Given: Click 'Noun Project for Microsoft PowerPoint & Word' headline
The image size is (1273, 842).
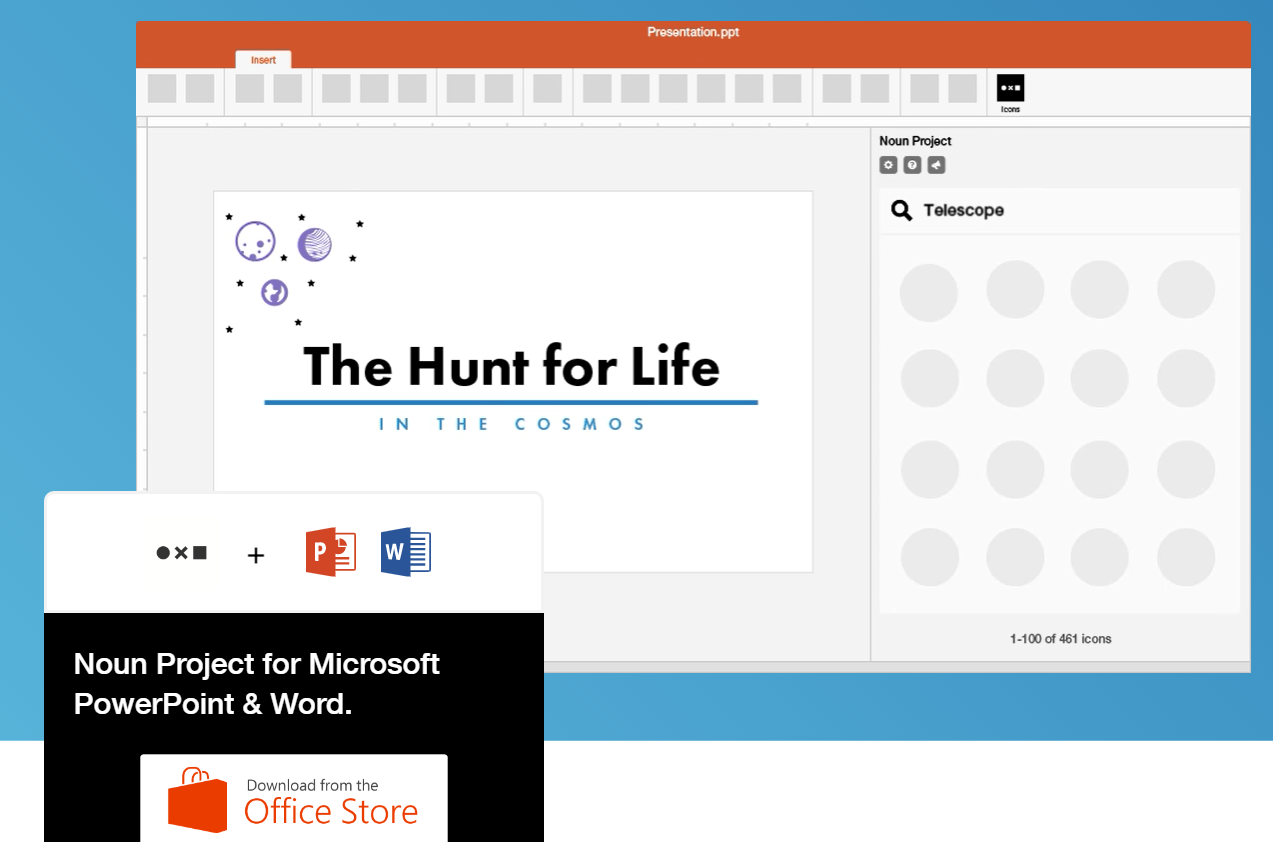Looking at the screenshot, I should tap(257, 684).
